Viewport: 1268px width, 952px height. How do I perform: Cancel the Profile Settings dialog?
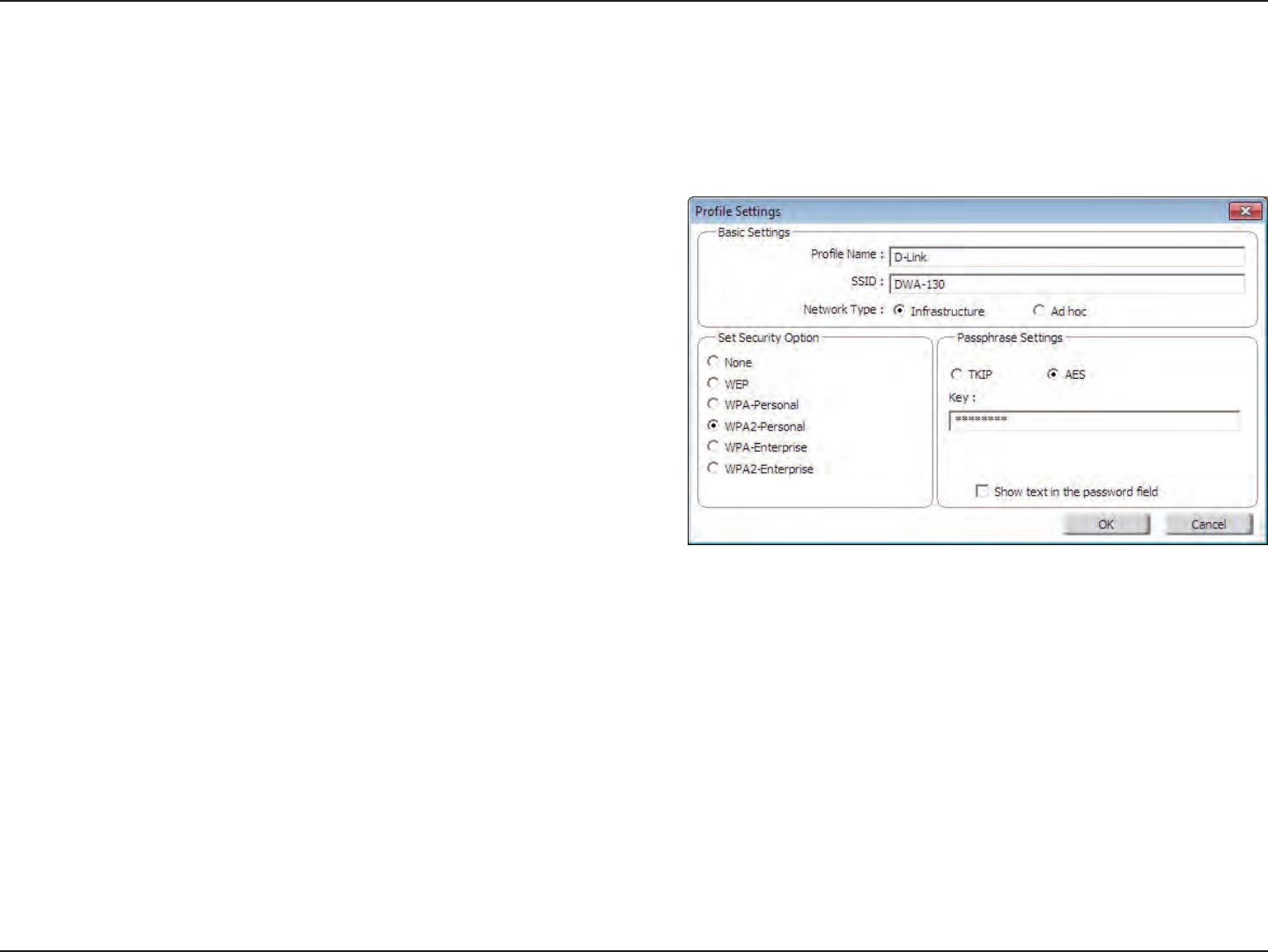tap(1208, 524)
